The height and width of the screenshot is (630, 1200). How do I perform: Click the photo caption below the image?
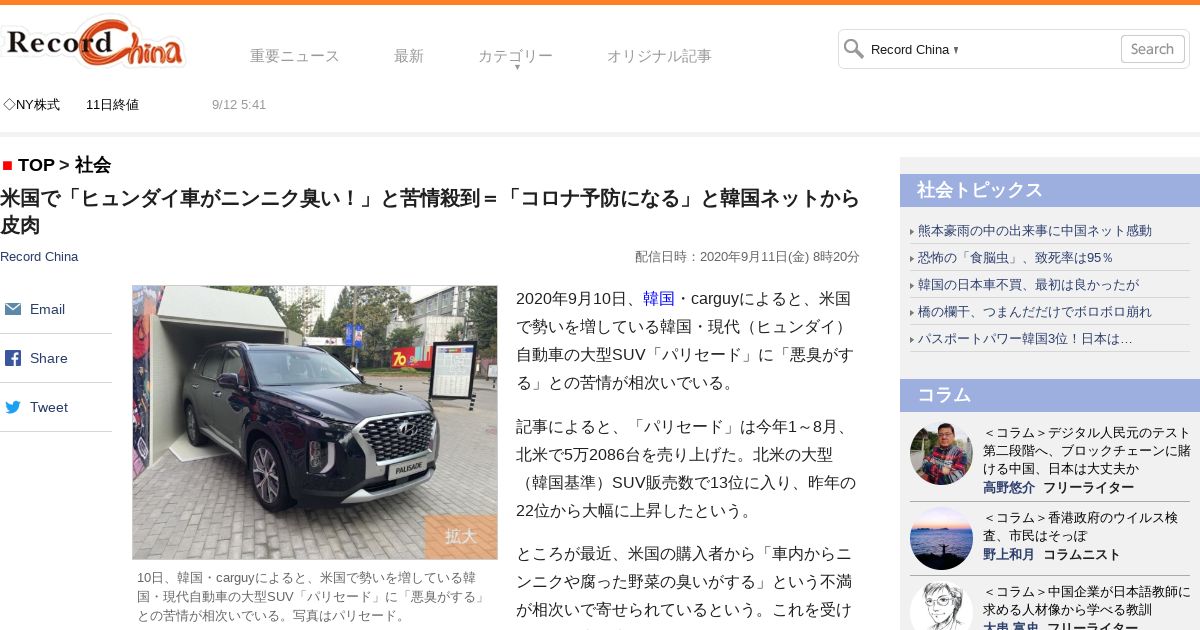coord(313,596)
